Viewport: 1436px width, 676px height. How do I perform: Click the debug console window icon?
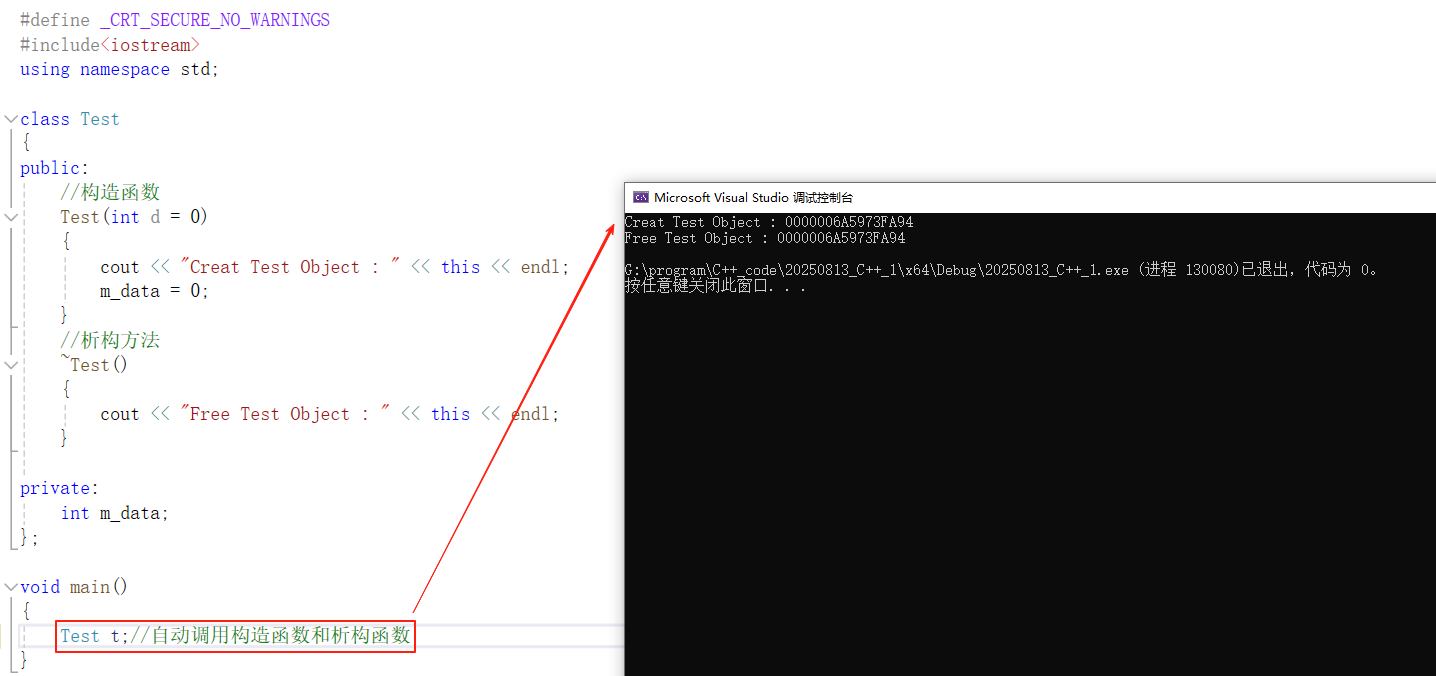(x=641, y=198)
